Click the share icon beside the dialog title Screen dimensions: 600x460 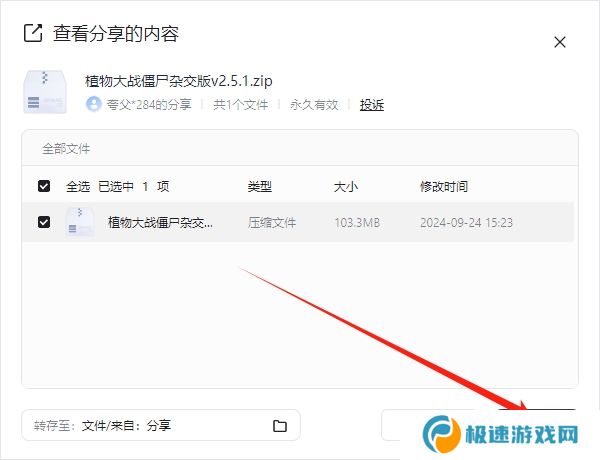point(33,33)
